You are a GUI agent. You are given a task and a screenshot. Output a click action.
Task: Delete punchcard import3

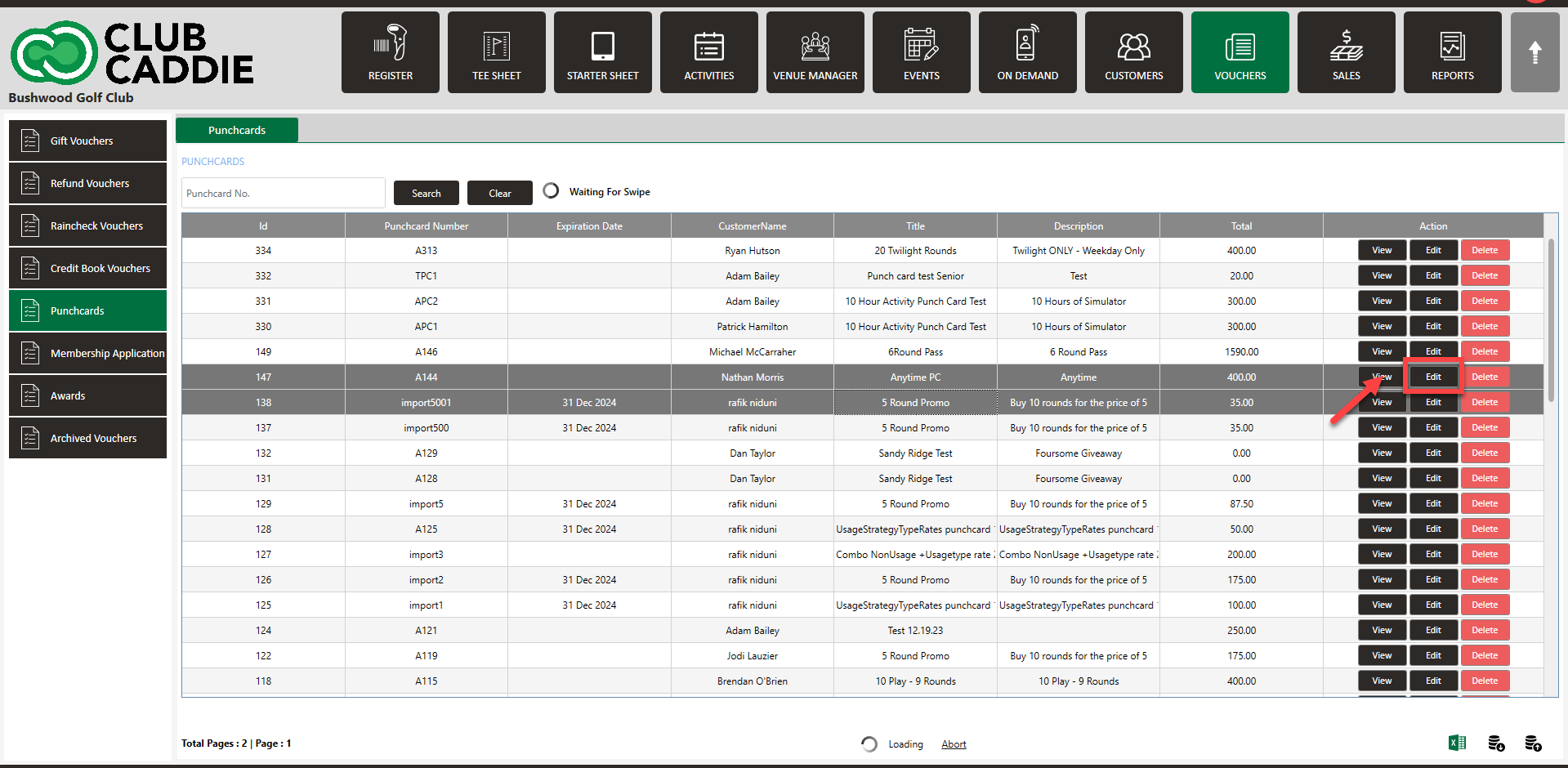[1485, 554]
